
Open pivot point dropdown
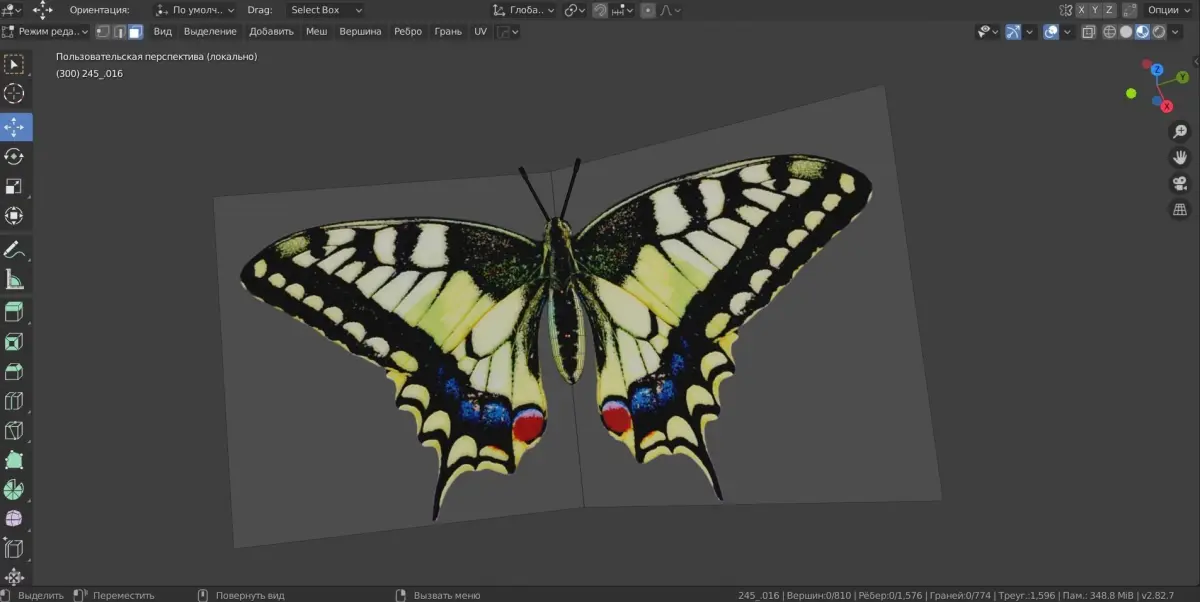pos(575,10)
